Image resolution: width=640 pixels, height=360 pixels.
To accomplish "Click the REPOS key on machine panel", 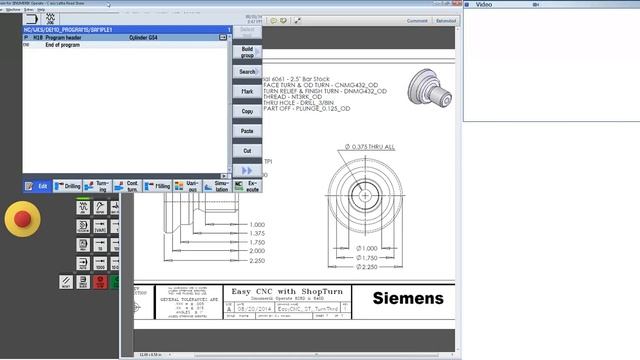I will (100, 207).
